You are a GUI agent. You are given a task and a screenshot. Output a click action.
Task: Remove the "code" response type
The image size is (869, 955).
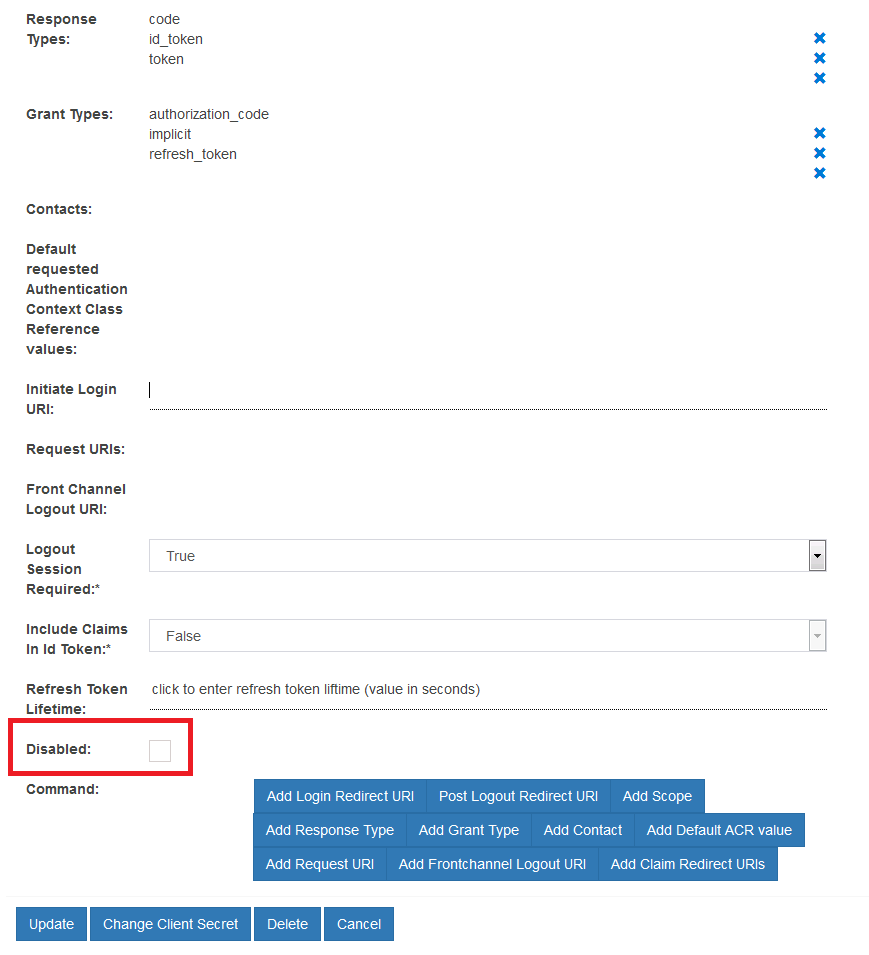(820, 37)
